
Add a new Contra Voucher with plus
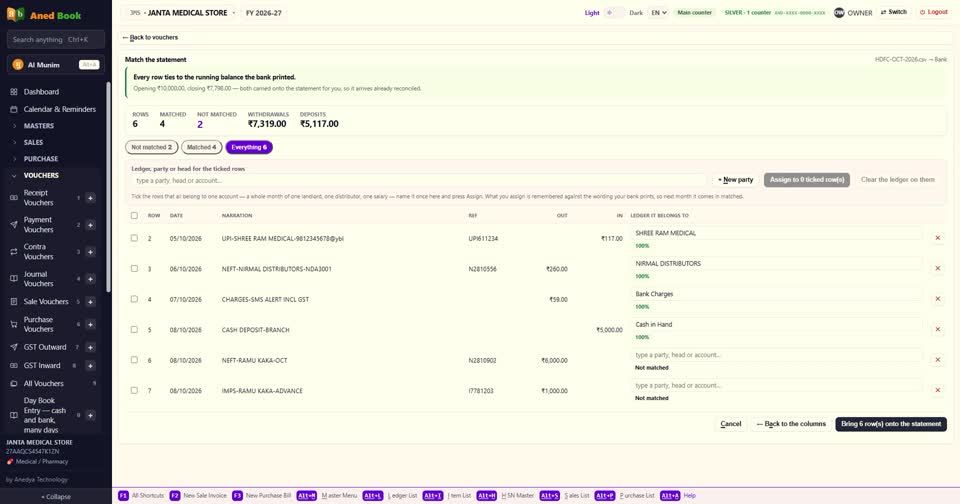point(90,252)
